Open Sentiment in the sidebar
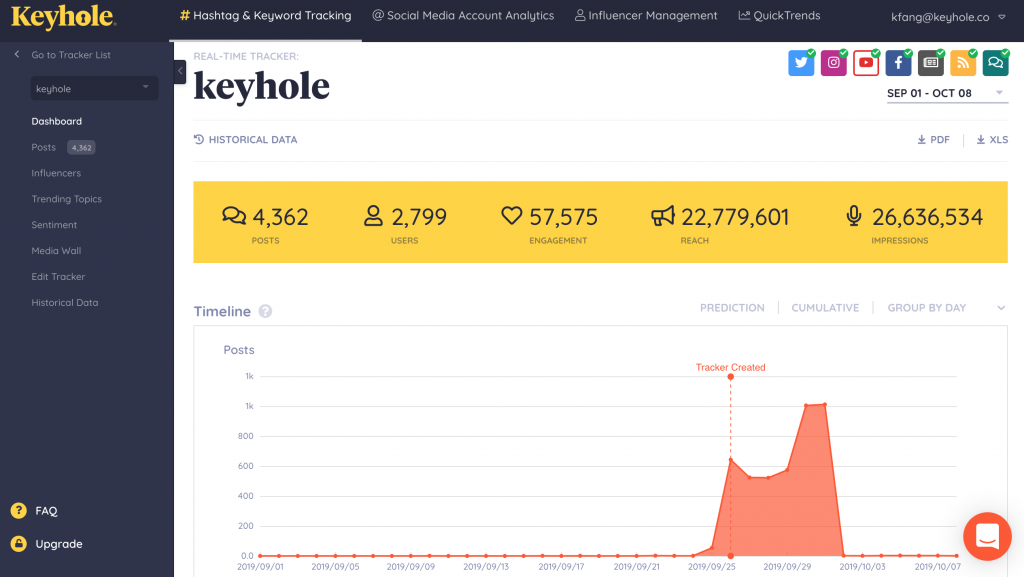 pos(54,225)
